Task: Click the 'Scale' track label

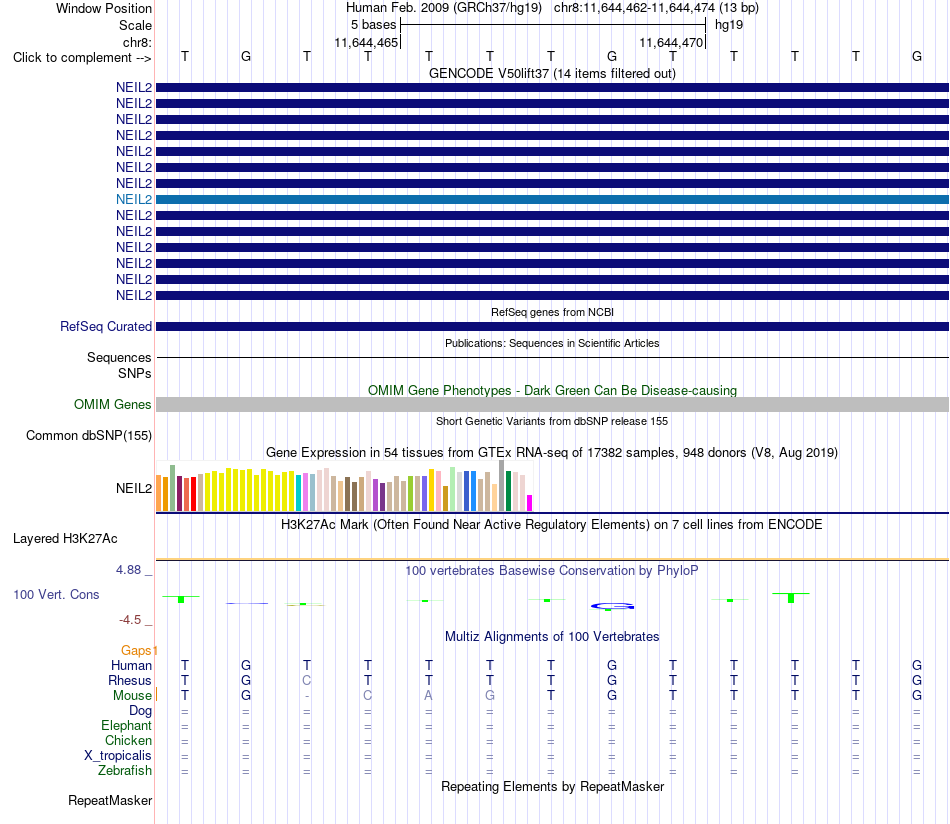Action: (135, 25)
